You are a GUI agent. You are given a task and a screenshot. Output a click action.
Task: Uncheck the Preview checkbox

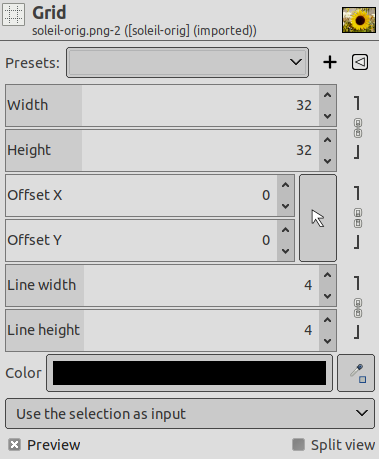tap(15, 445)
